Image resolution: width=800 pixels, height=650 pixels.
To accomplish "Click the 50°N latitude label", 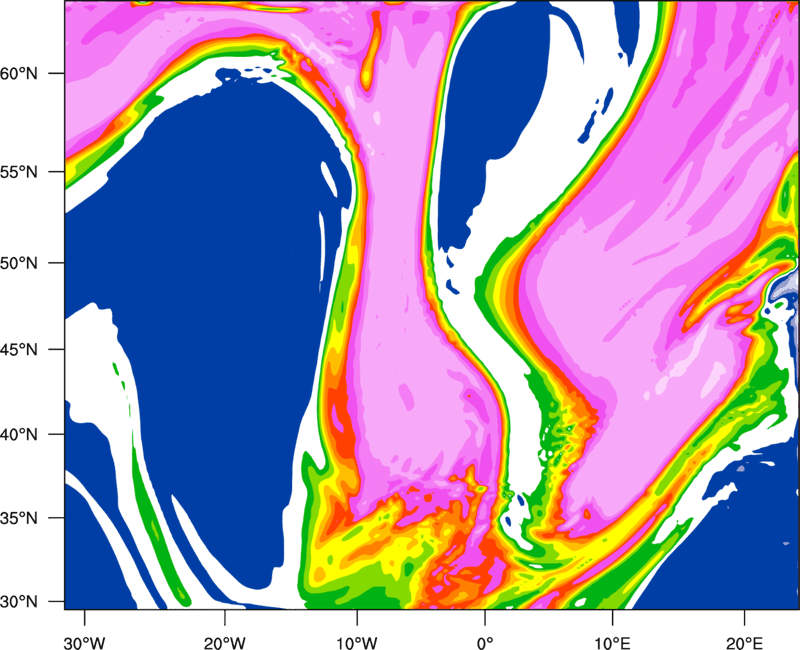I will 19,263.
